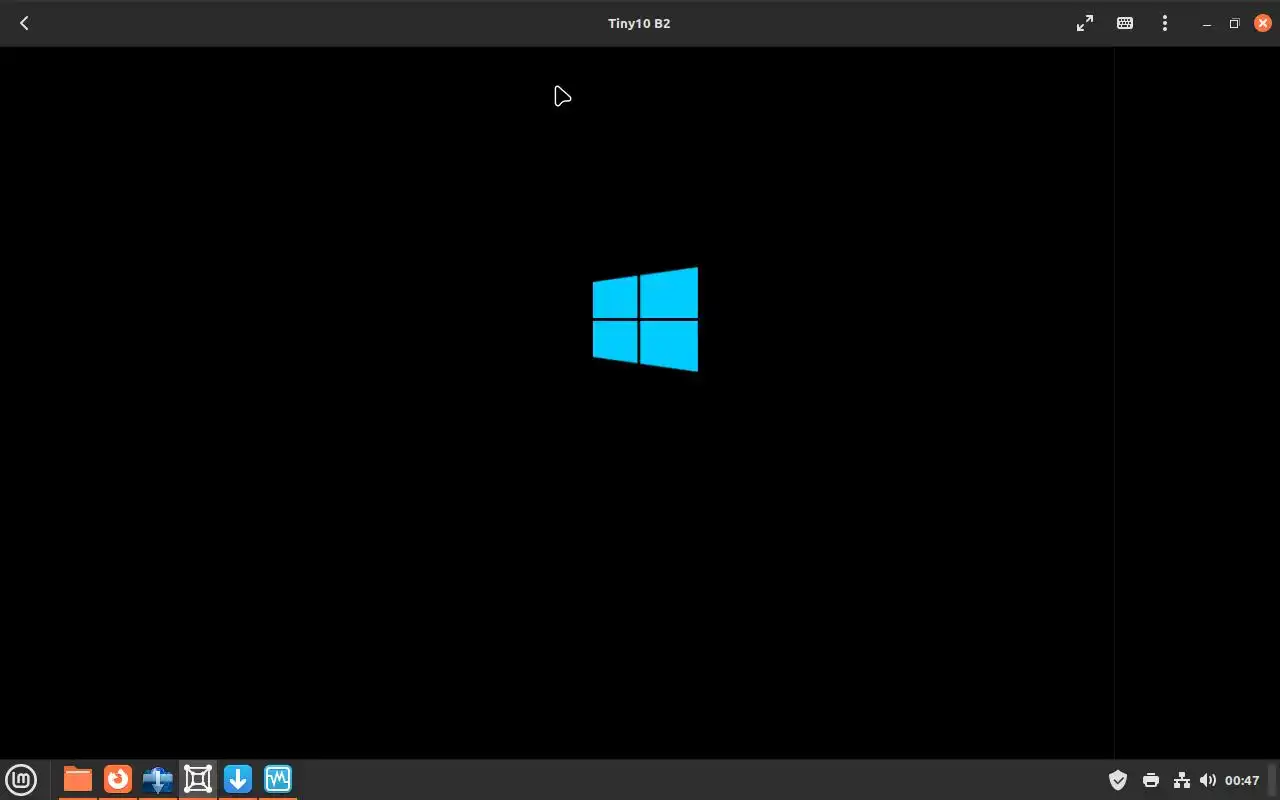Image resolution: width=1280 pixels, height=800 pixels.
Task: Open the printer tray icon
Action: click(1151, 780)
